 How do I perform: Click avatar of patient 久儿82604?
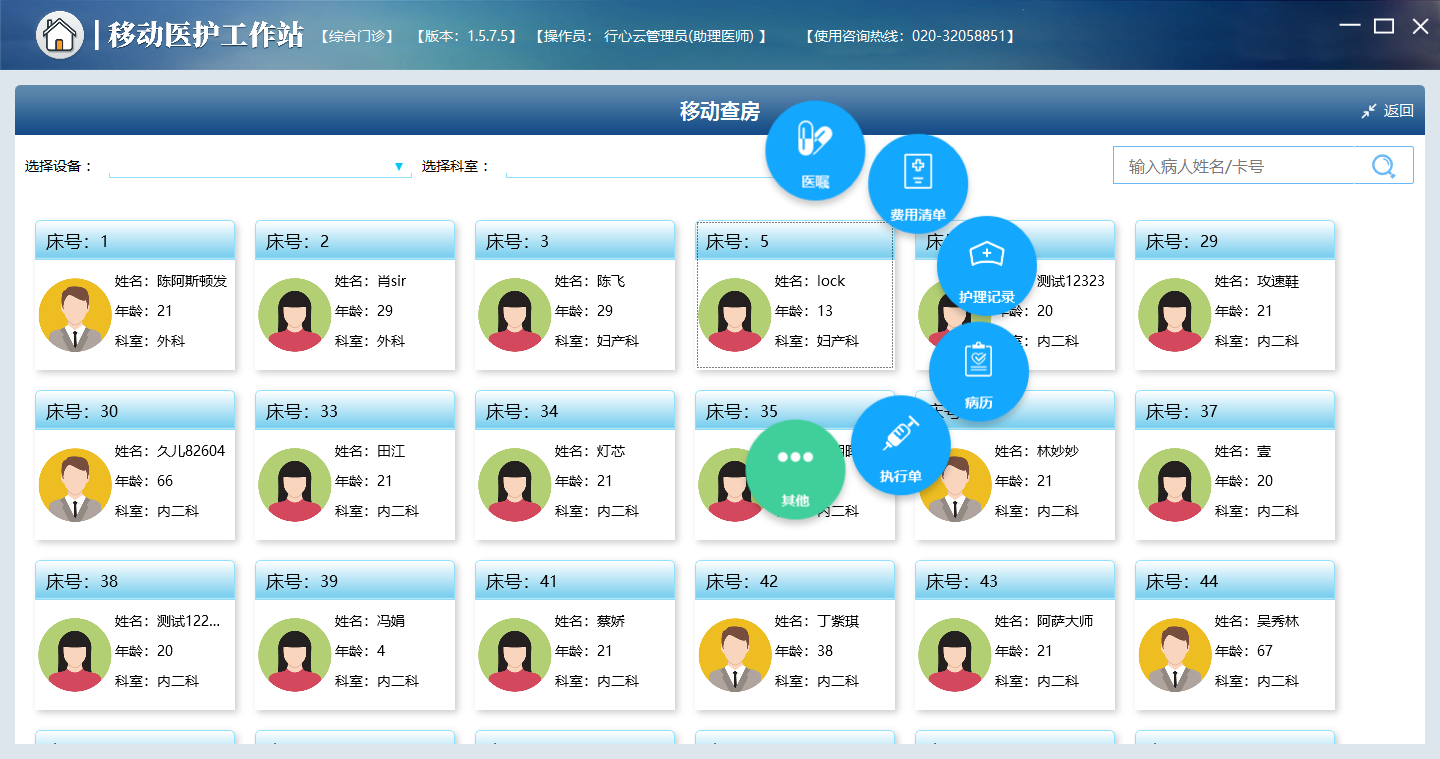point(75,485)
